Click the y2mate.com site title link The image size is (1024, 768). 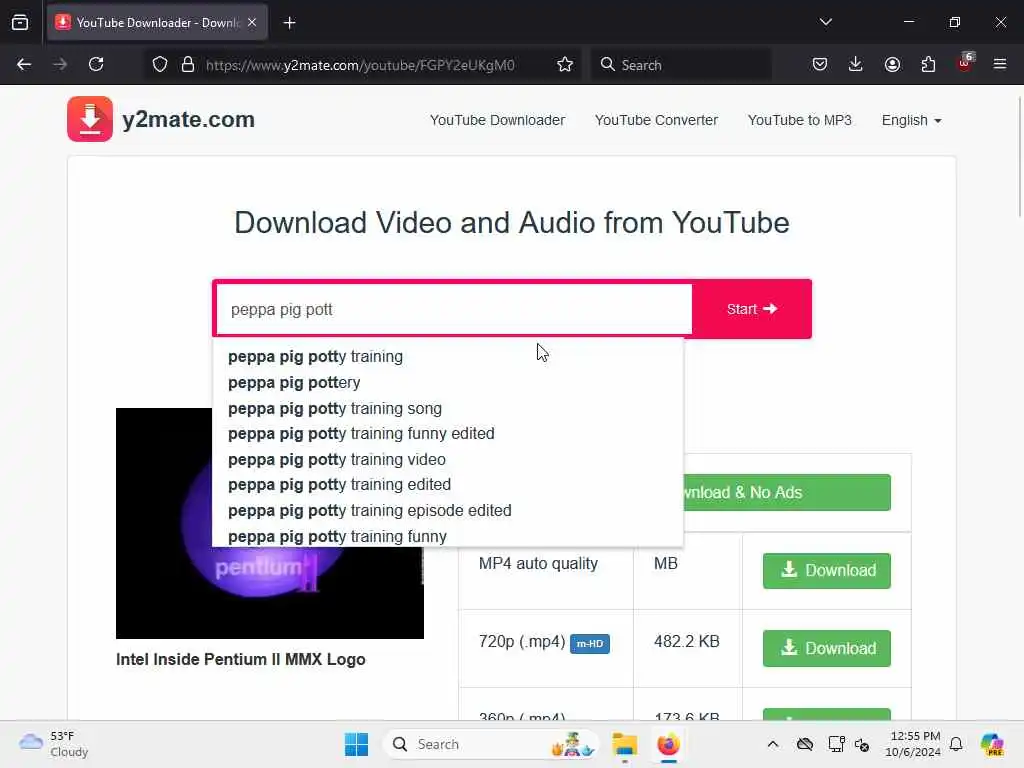(x=188, y=120)
